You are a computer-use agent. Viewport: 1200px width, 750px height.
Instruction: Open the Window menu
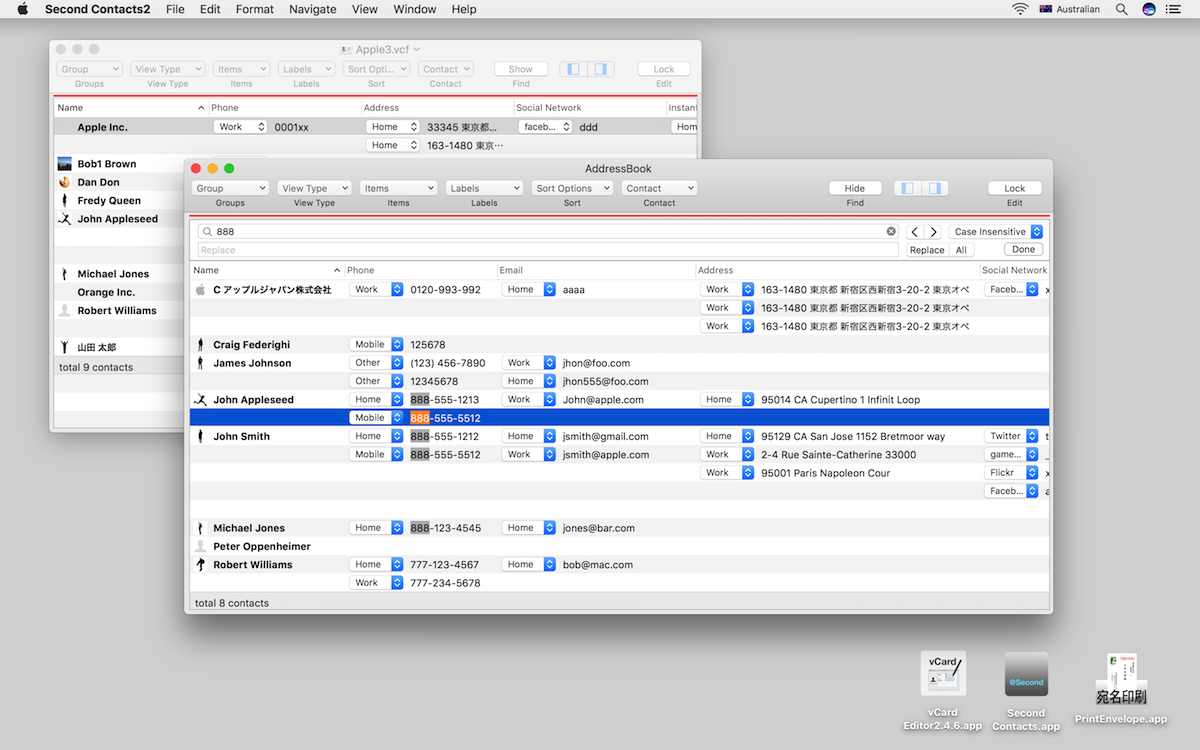click(x=415, y=9)
